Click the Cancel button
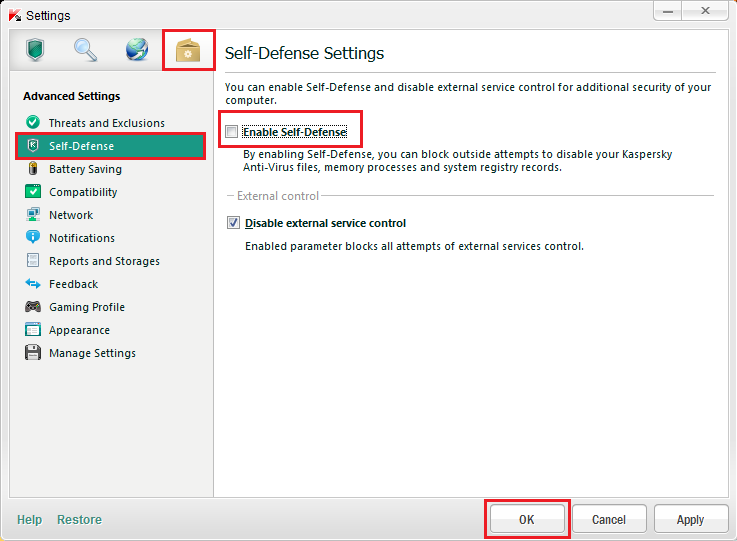 [x=609, y=519]
